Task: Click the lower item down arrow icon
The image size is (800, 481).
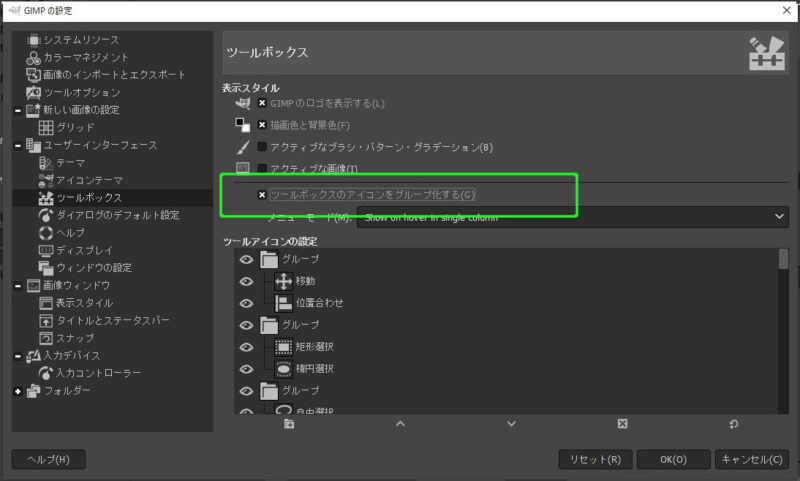Action: tap(511, 424)
